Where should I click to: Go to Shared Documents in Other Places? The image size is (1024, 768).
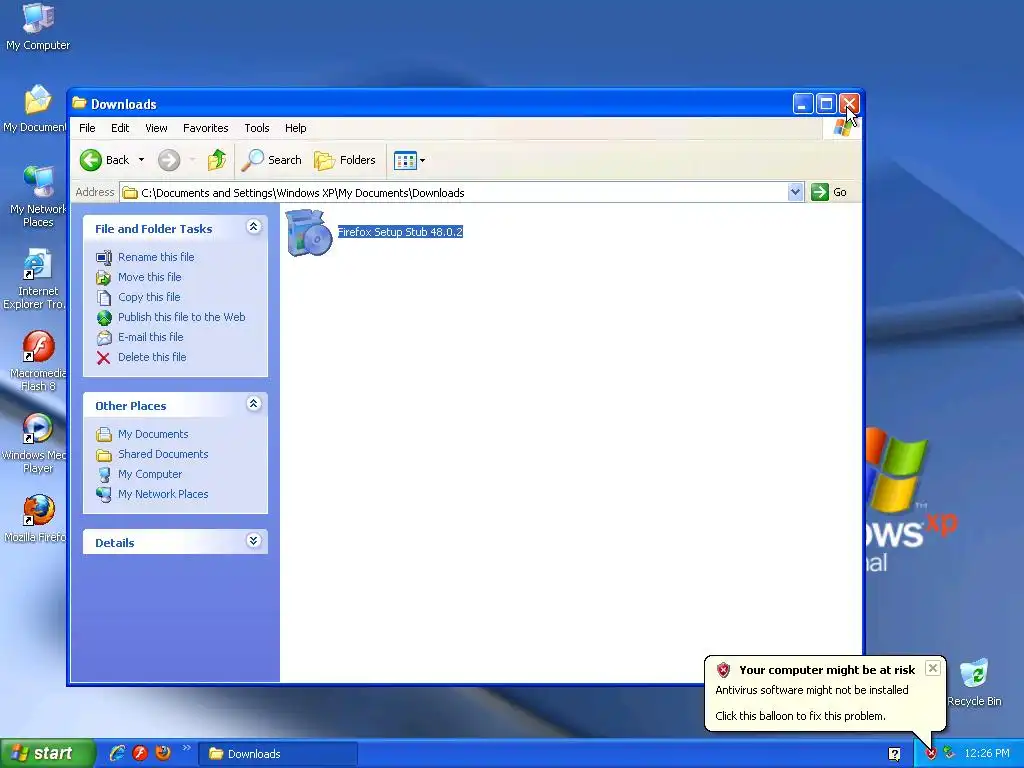pos(163,455)
